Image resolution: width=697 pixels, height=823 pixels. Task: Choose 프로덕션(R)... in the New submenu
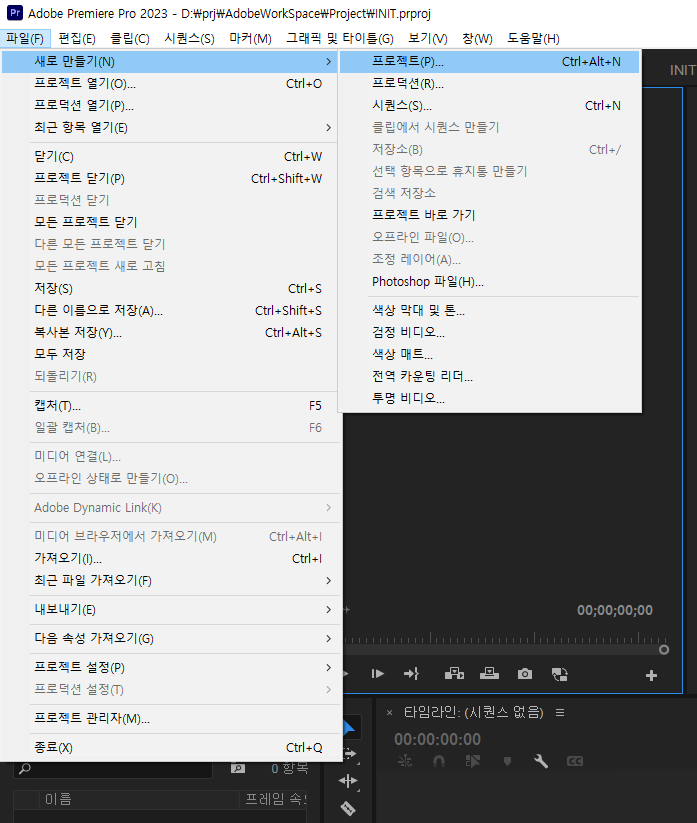tap(489, 83)
